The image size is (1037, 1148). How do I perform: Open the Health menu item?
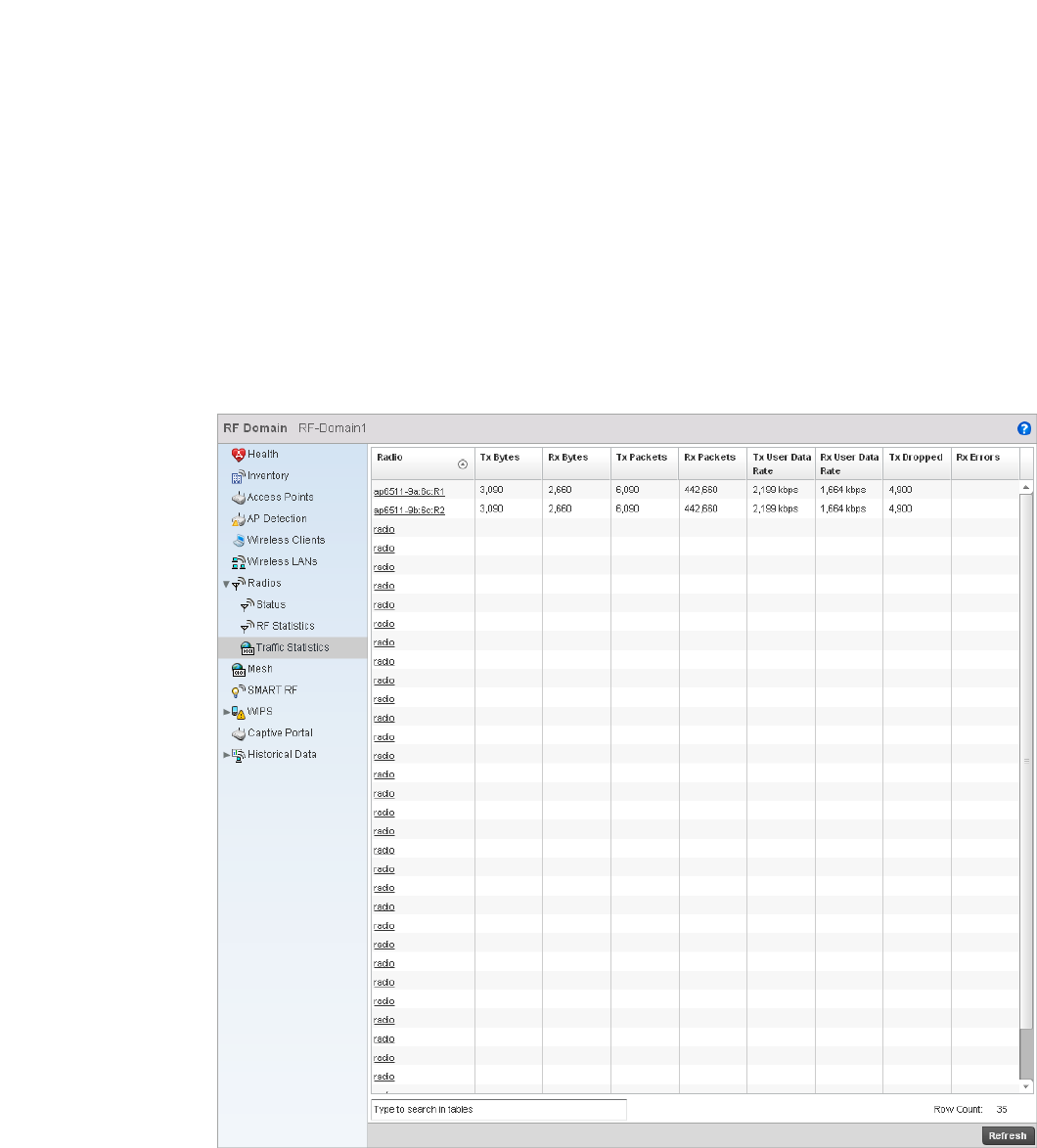point(263,454)
